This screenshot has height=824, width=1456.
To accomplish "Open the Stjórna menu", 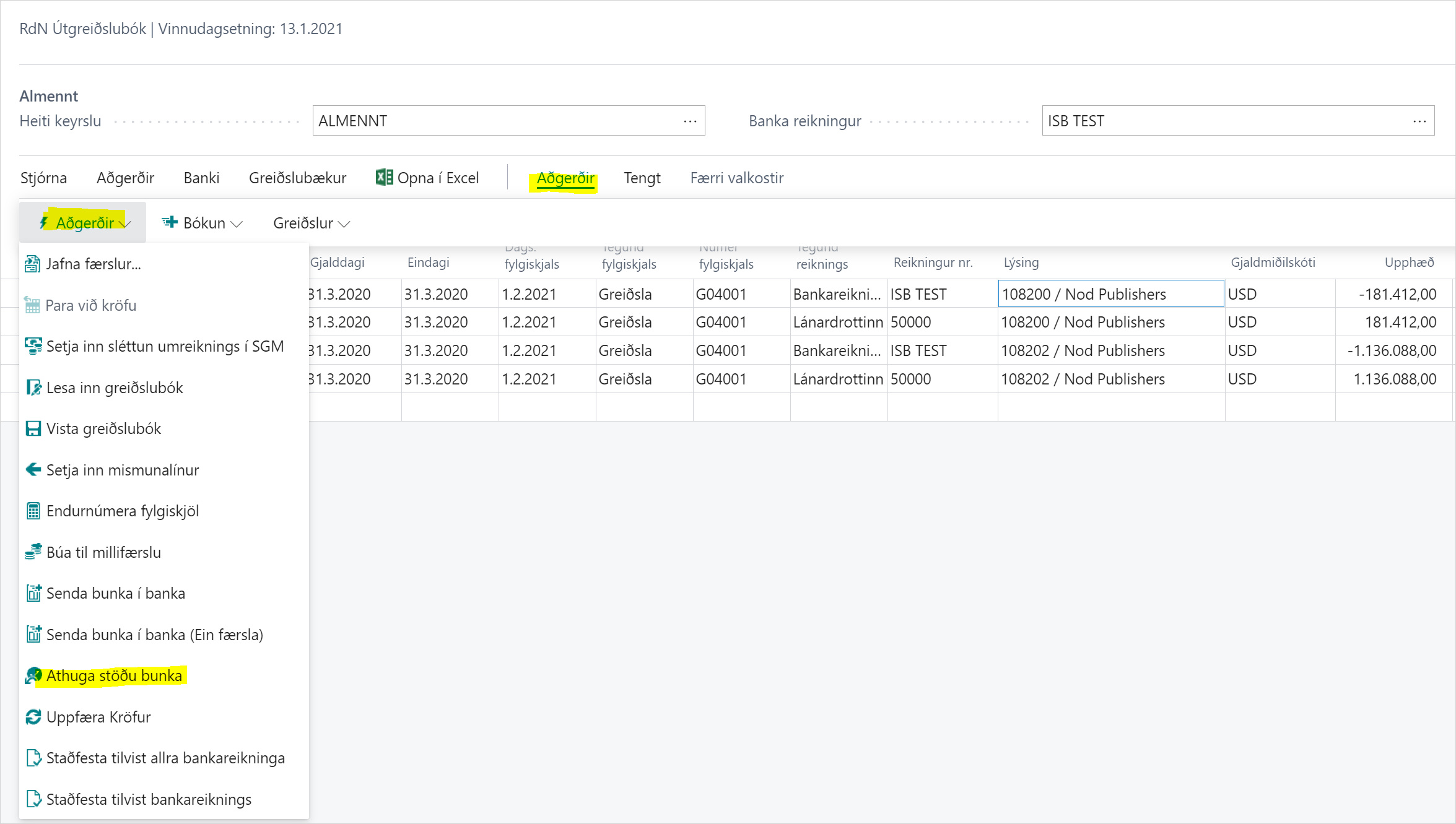I will pyautogui.click(x=43, y=178).
